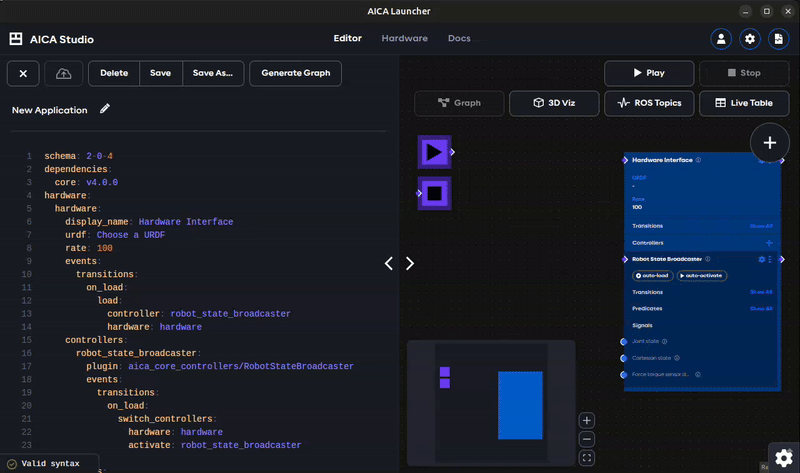Click the cloud upload icon

click(63, 73)
